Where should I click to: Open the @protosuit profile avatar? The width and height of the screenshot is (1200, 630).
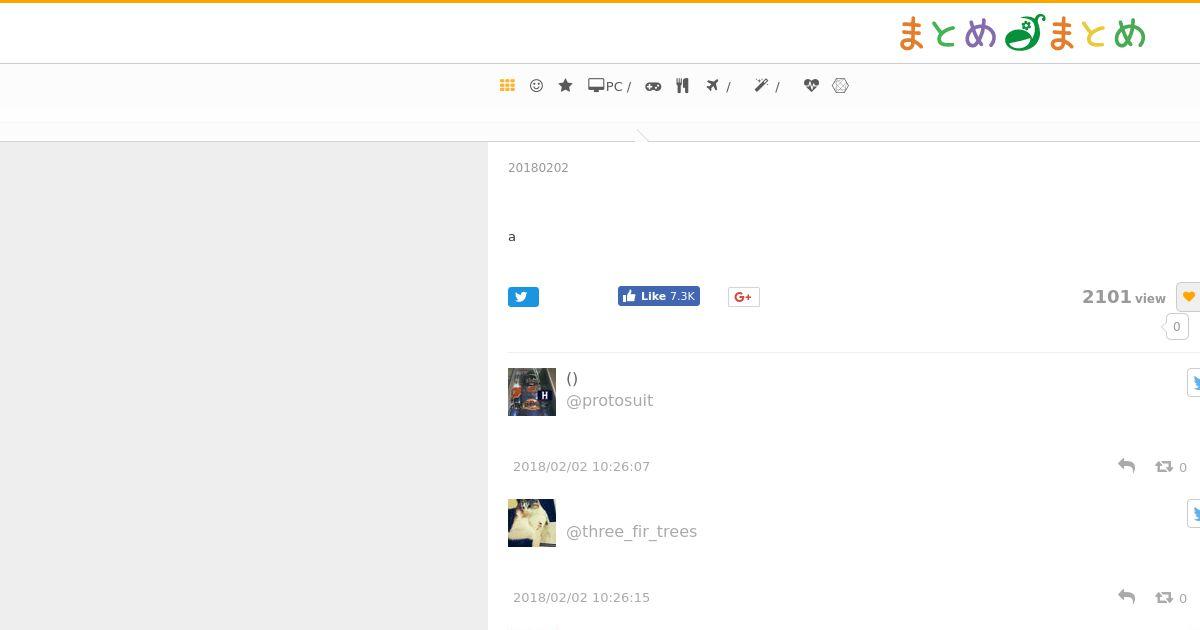click(x=532, y=392)
